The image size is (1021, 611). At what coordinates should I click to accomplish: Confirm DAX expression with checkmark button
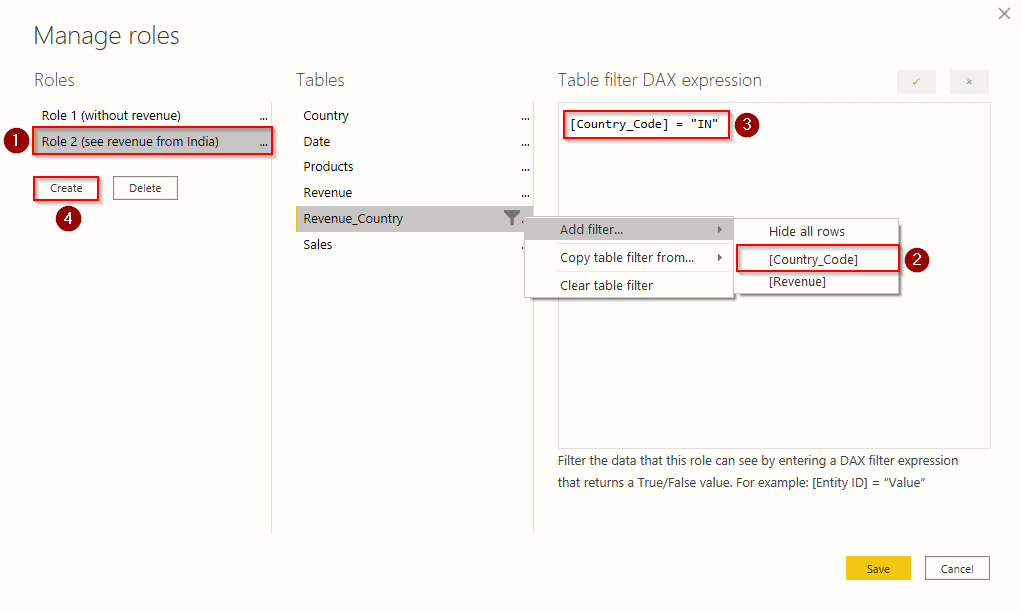click(x=916, y=82)
